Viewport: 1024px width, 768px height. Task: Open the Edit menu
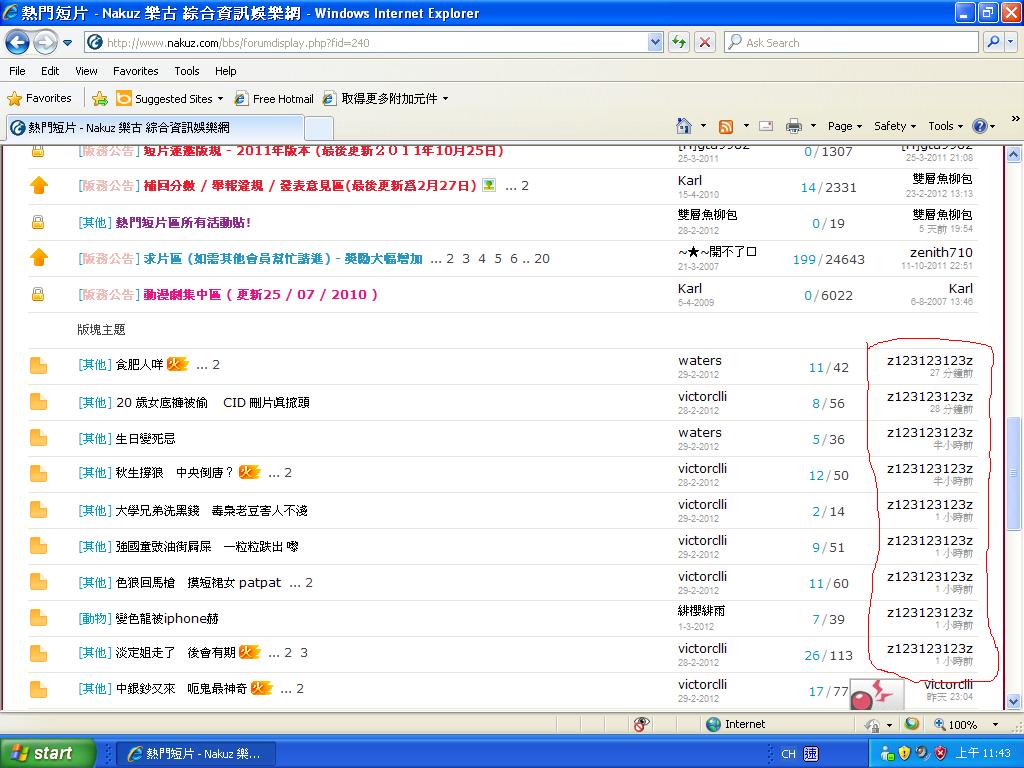point(50,71)
